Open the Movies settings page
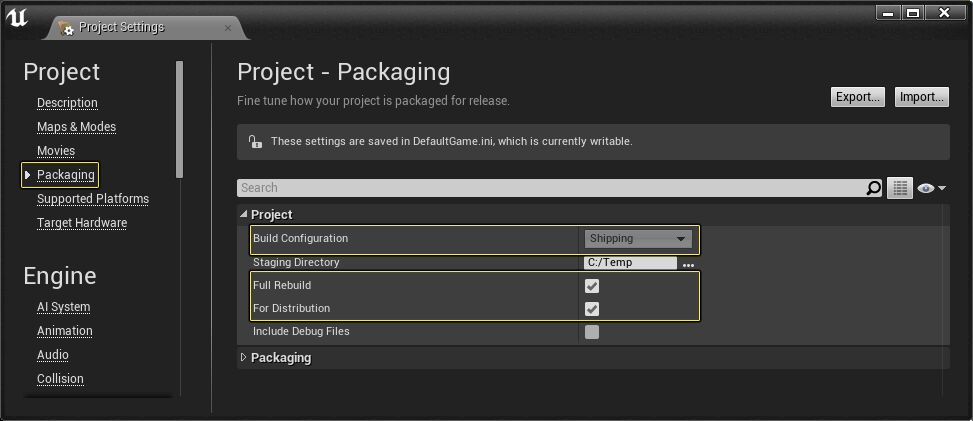 pyautogui.click(x=56, y=151)
